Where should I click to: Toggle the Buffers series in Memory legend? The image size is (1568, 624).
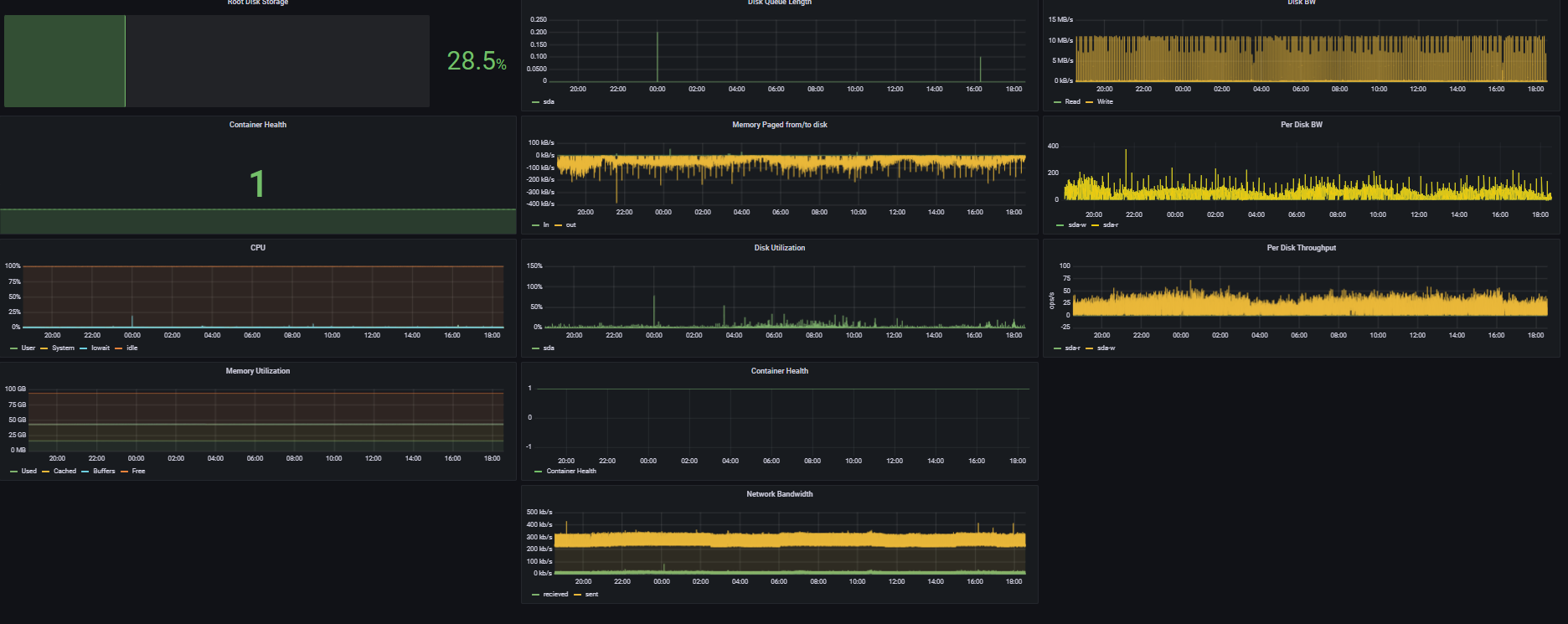(104, 472)
